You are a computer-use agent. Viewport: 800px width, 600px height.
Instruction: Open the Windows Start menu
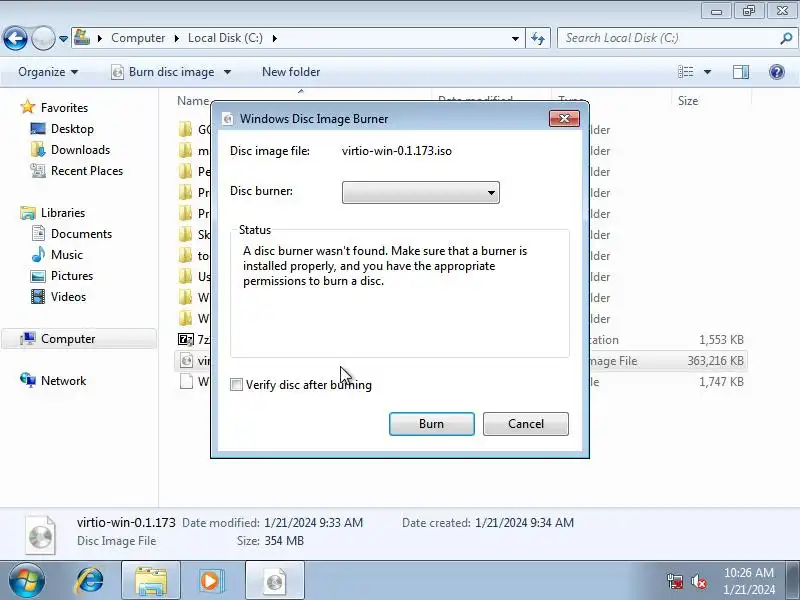click(x=26, y=580)
